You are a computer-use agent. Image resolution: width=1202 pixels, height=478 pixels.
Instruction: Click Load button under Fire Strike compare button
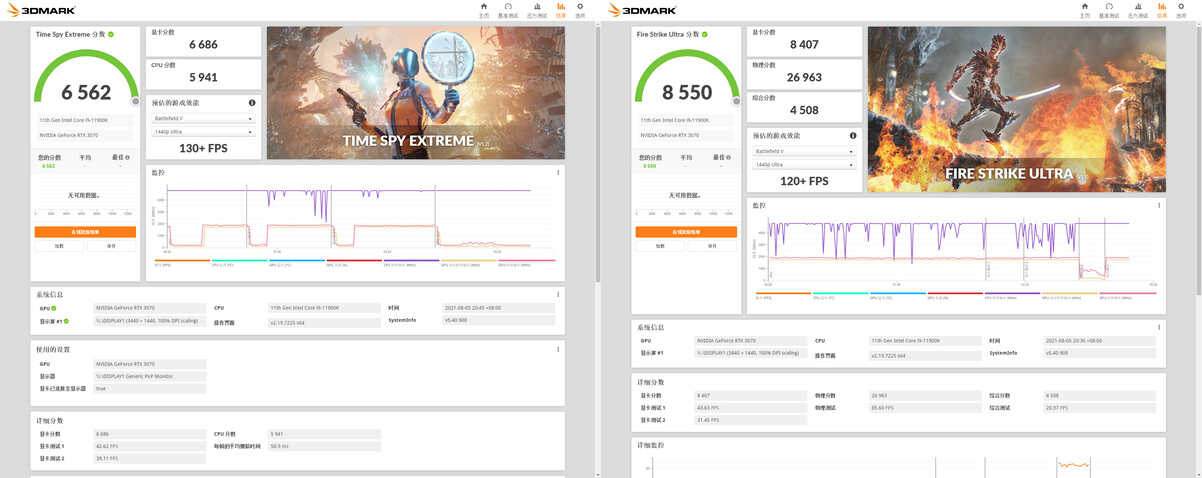pyautogui.click(x=660, y=245)
